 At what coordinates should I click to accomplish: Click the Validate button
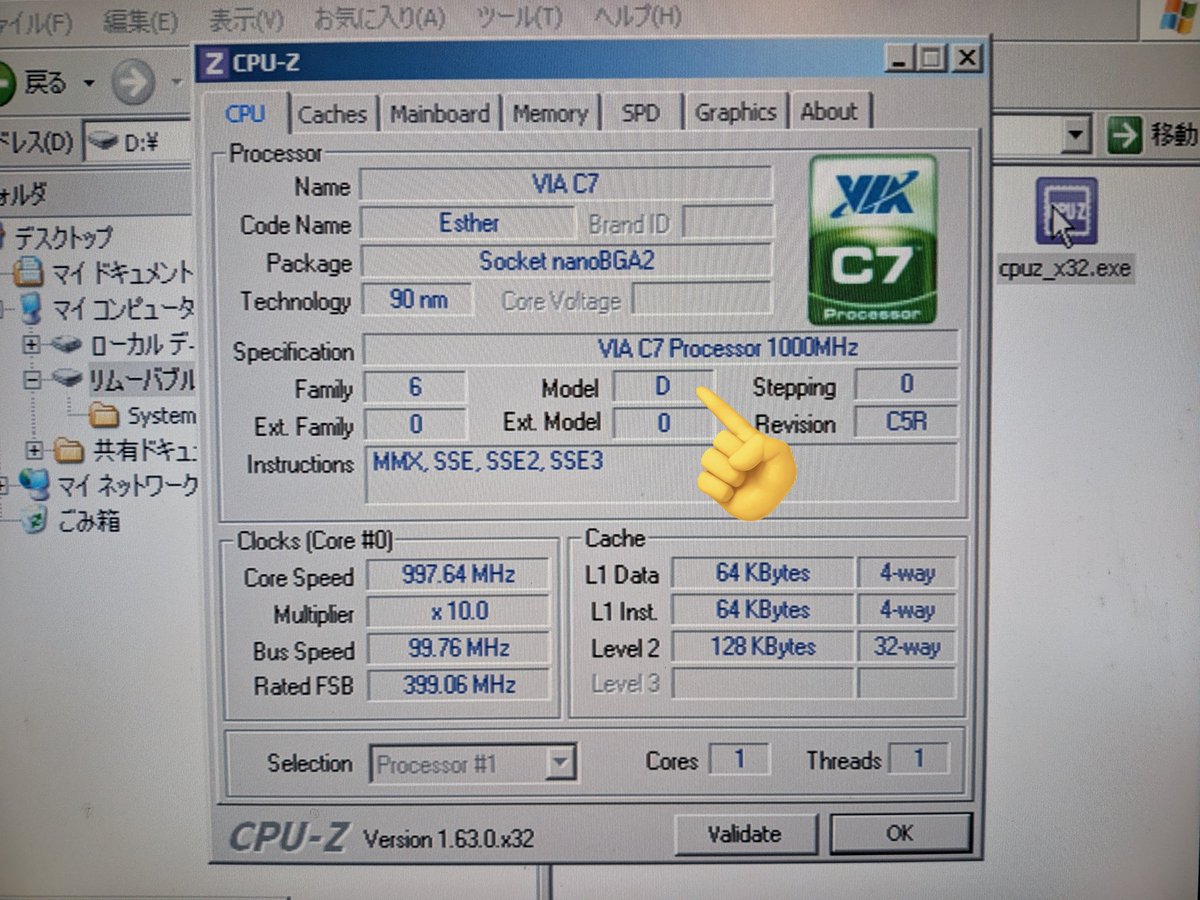[744, 833]
